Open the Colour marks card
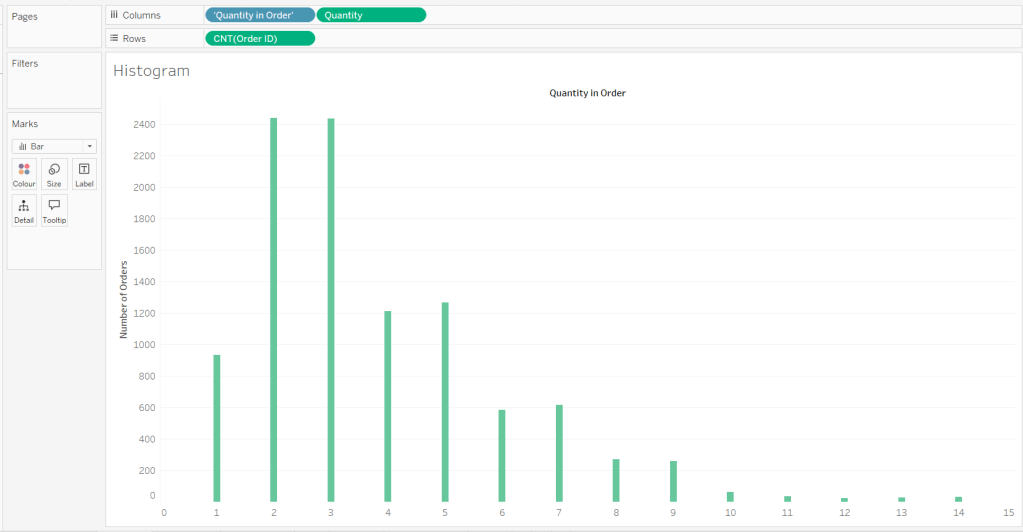Screen dimensions: 1023x532 (x=24, y=174)
